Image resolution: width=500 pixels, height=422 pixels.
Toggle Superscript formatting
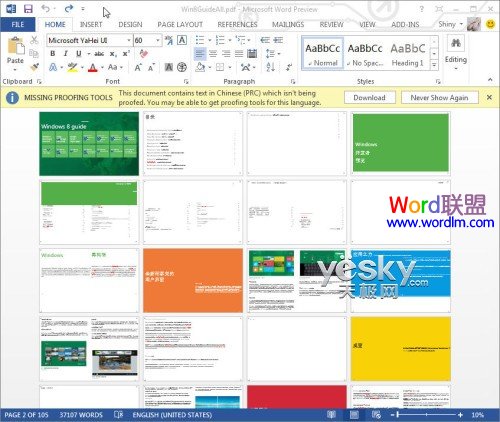[x=126, y=54]
